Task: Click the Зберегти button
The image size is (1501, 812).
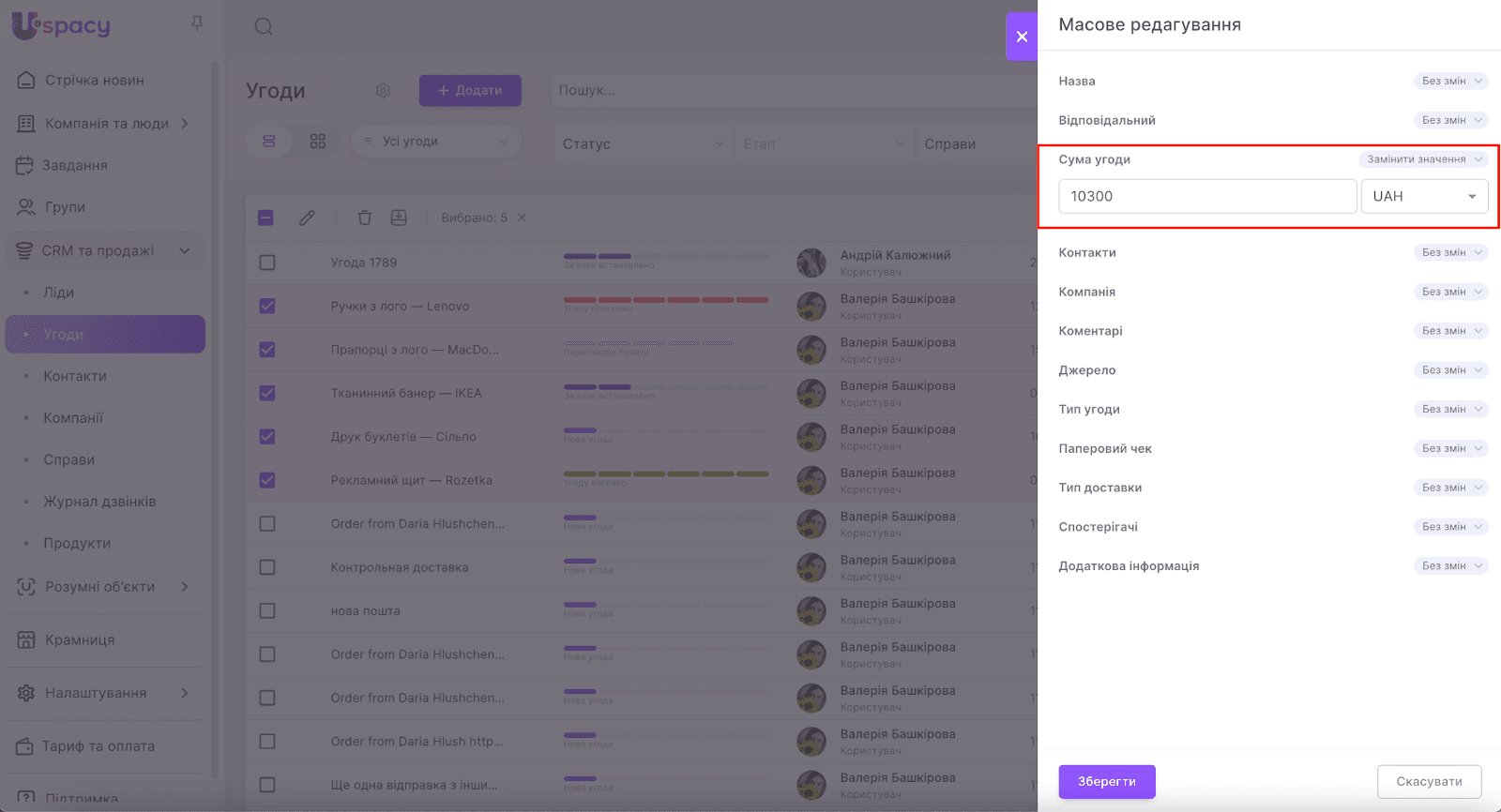Action: click(x=1107, y=781)
